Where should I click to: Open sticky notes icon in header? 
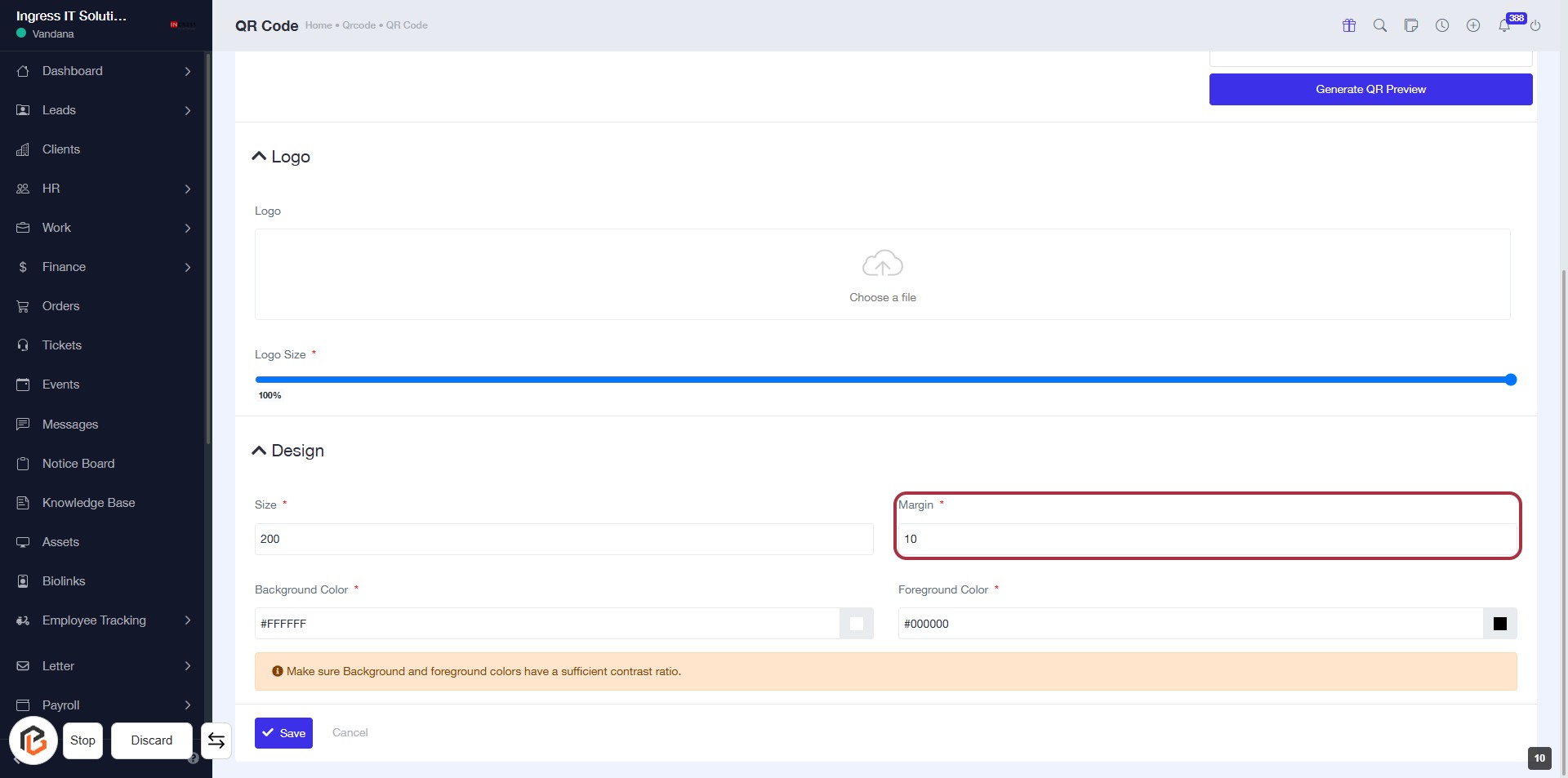pos(1411,25)
